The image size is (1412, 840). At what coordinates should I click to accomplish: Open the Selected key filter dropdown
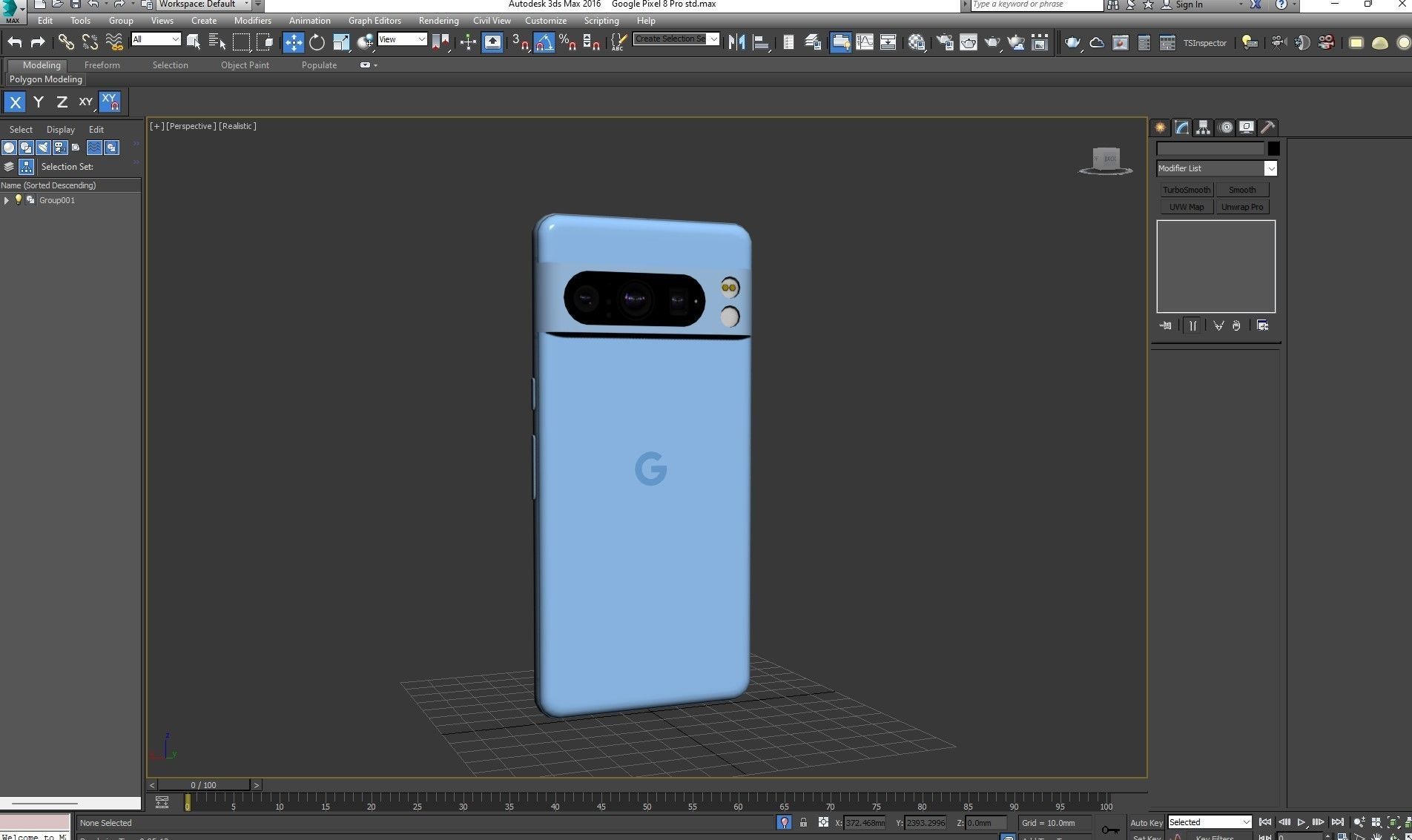[1210, 822]
